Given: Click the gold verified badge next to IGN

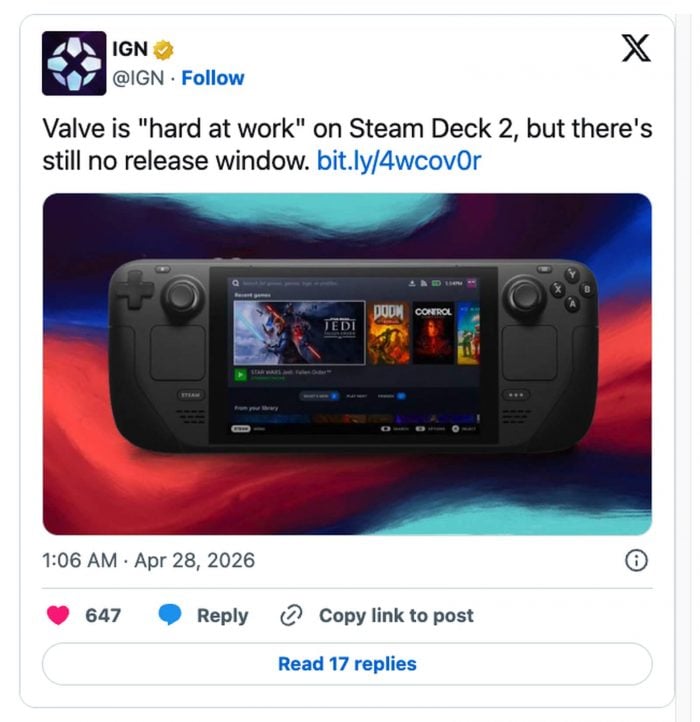Looking at the screenshot, I should pos(163,50).
